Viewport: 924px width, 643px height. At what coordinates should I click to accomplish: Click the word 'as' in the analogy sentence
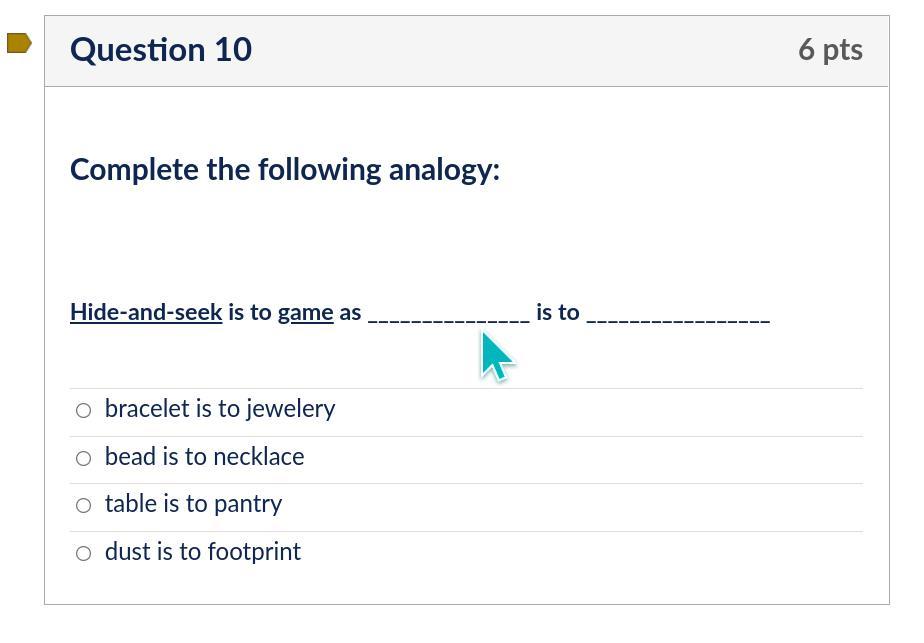coord(350,312)
